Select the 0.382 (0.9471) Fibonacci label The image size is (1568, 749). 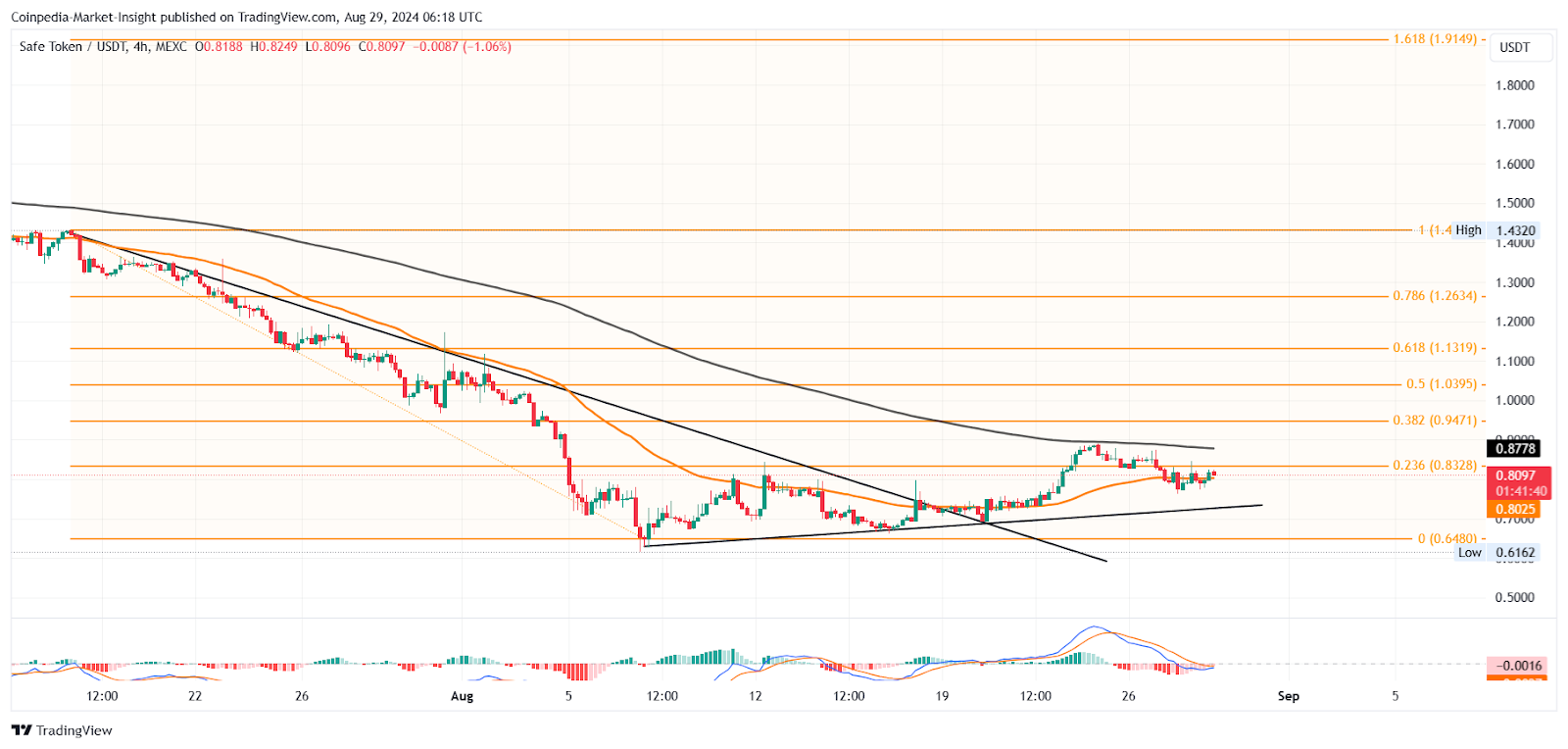[x=1435, y=420]
